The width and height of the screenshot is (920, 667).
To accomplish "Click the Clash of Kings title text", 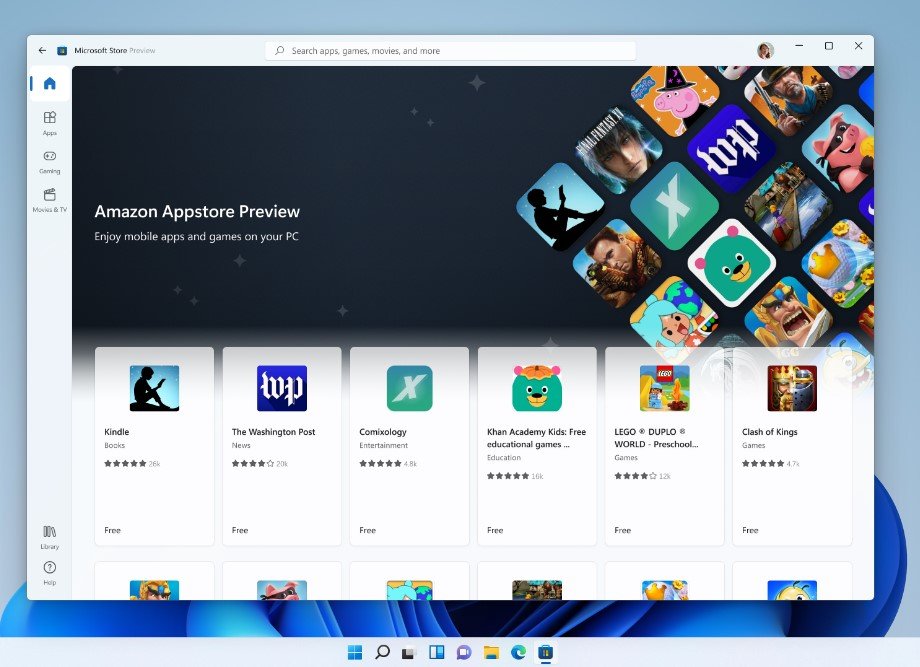I will [x=770, y=432].
